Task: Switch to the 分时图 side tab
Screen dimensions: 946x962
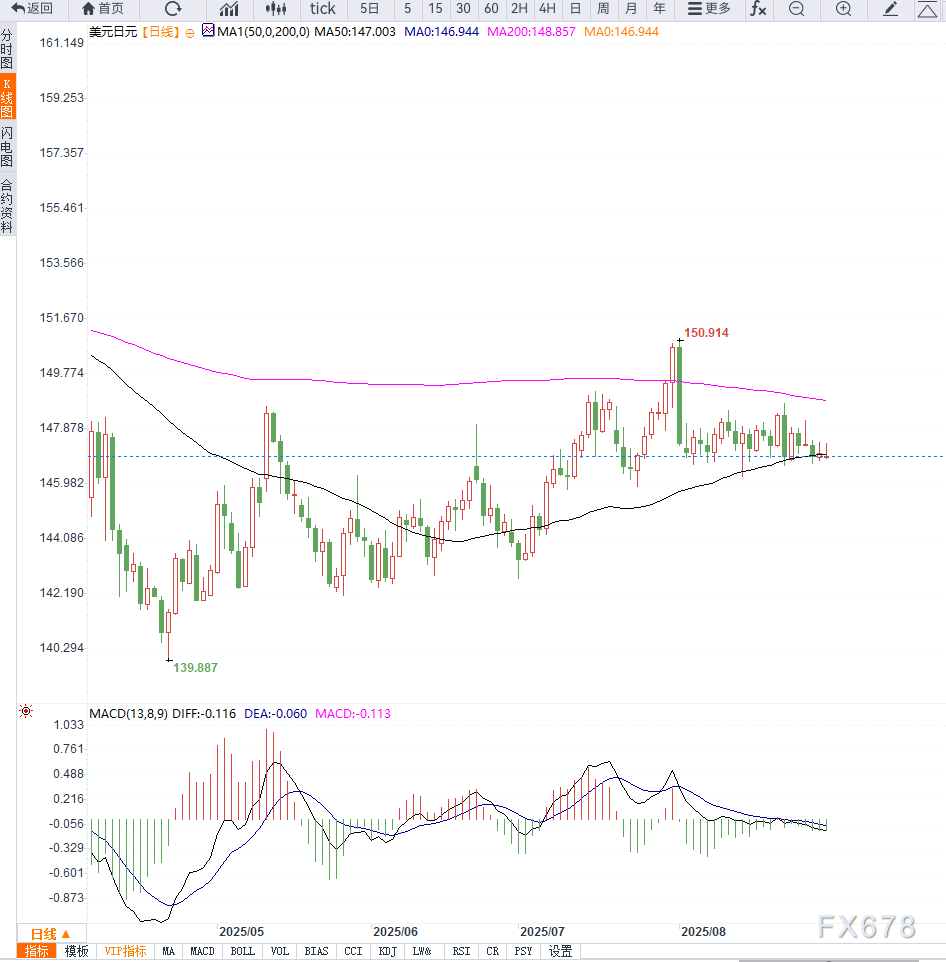Action: tap(7, 49)
